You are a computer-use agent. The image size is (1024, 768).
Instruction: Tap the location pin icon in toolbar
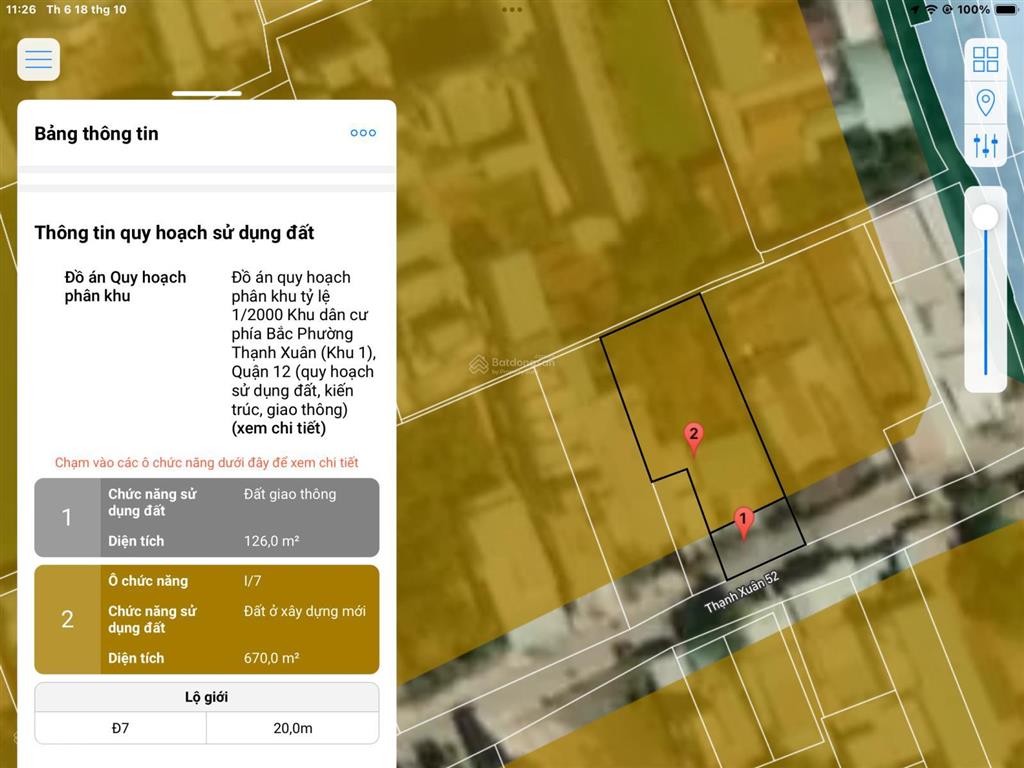[985, 103]
